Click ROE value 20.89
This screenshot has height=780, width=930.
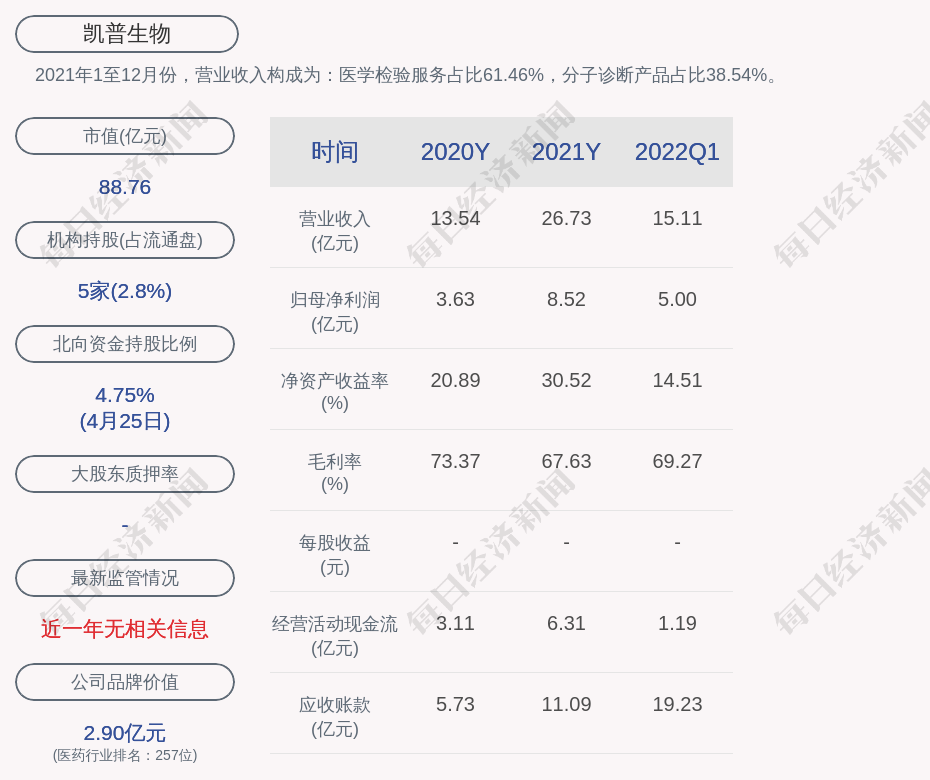[x=455, y=380]
